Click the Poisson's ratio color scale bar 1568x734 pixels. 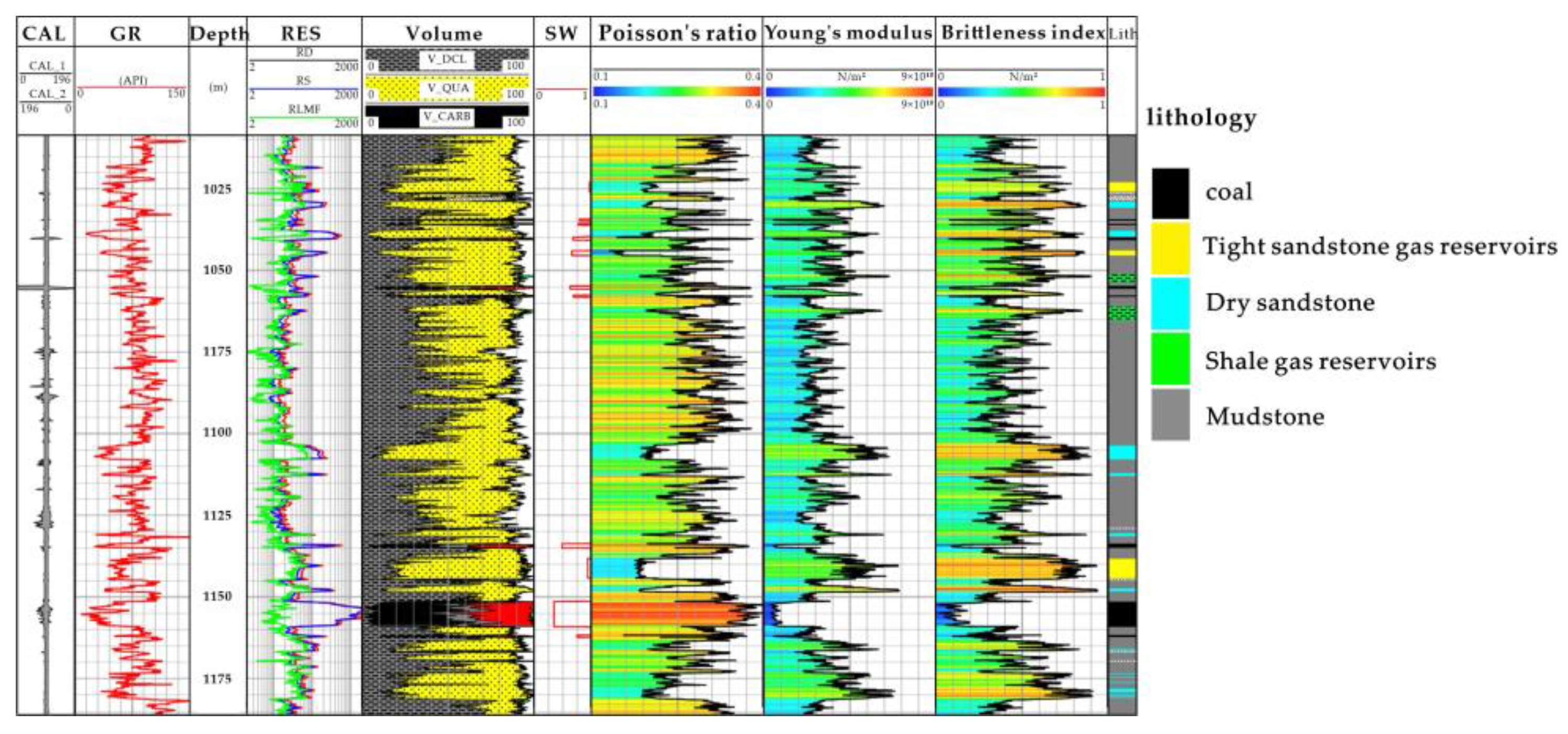676,92
